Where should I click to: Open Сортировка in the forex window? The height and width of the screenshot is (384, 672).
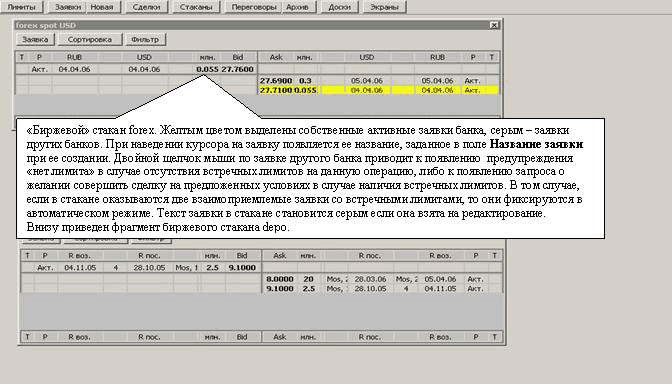point(90,39)
